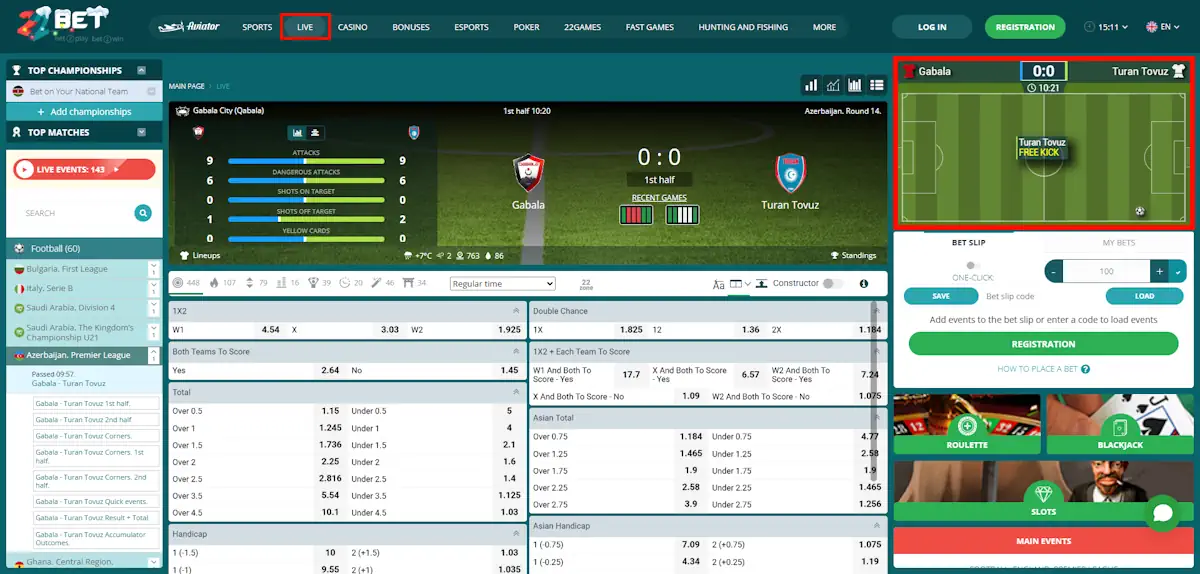Click the up-down arrows market icon 79

pos(250,283)
